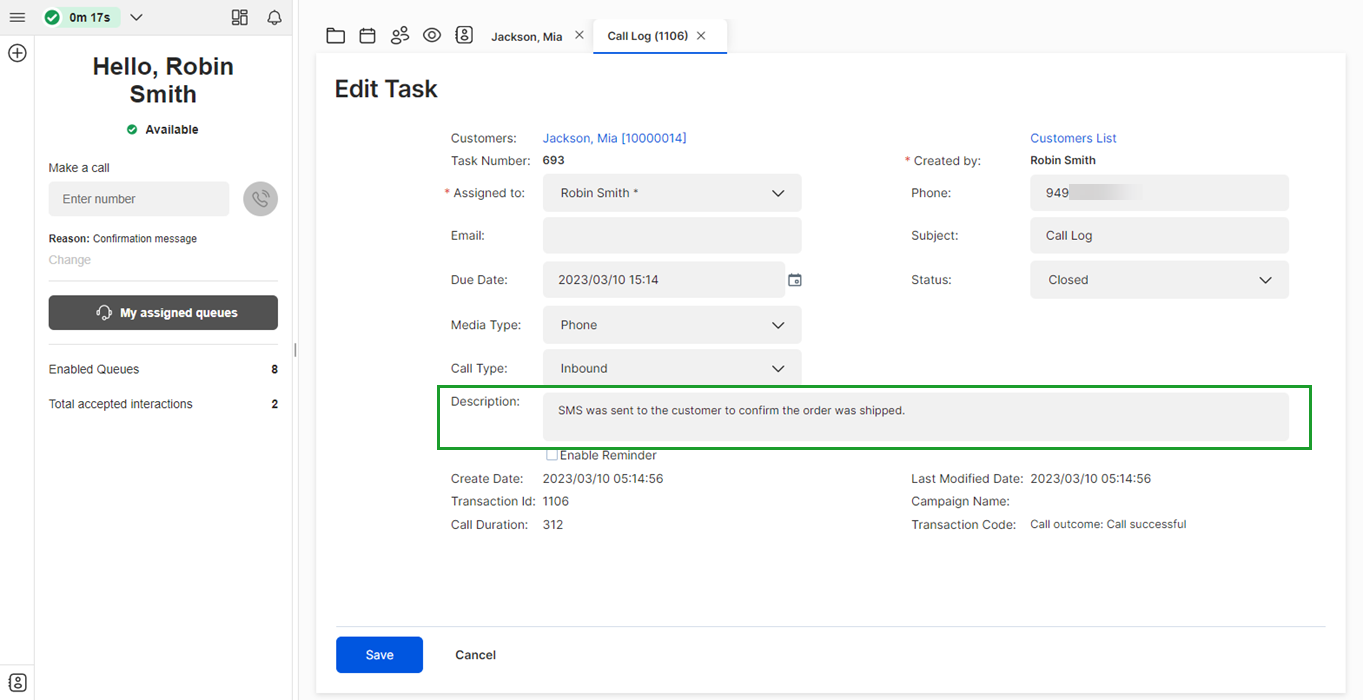Screen dimensions: 1363x700
Task: Click the panel collapse handle beside sidebar
Action: click(295, 350)
